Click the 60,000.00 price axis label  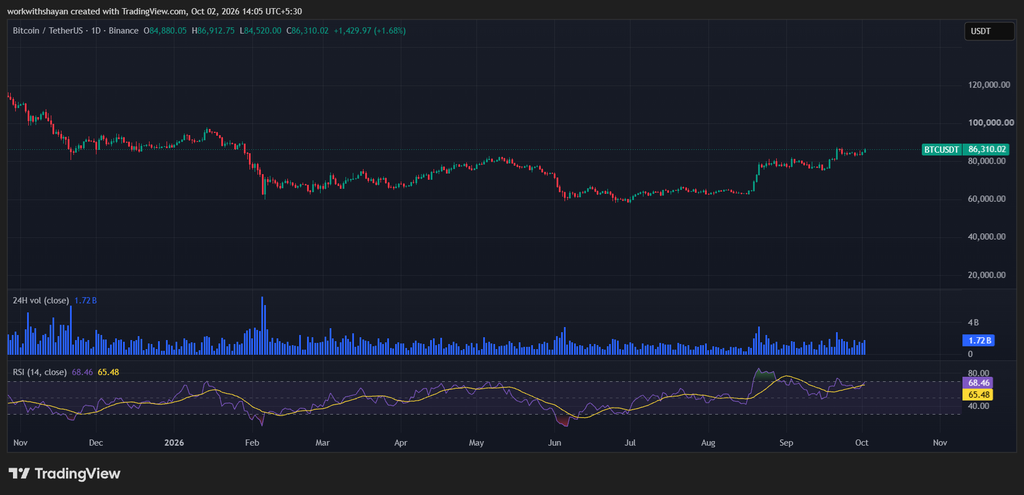[x=986, y=199]
